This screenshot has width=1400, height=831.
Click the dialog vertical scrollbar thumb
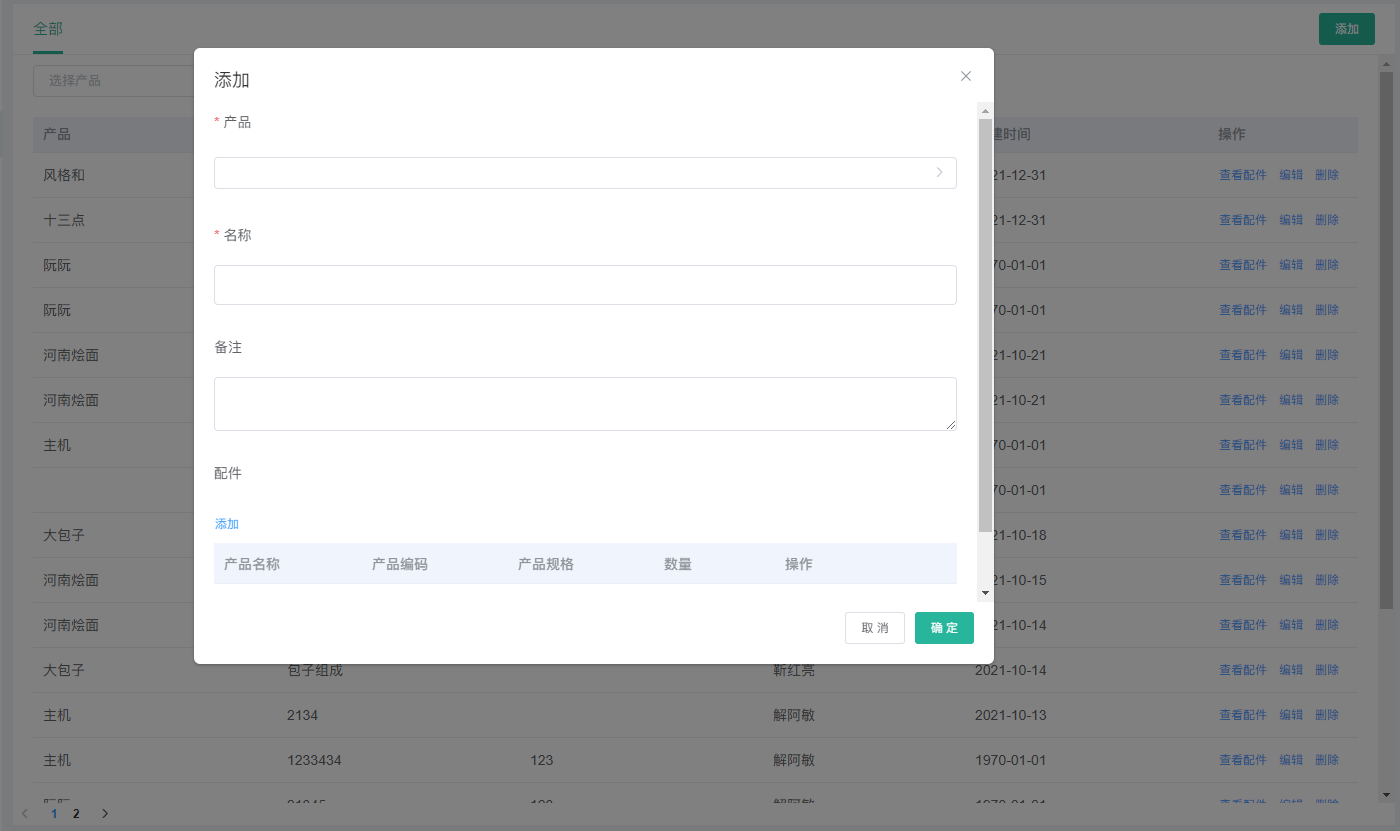pyautogui.click(x=985, y=325)
